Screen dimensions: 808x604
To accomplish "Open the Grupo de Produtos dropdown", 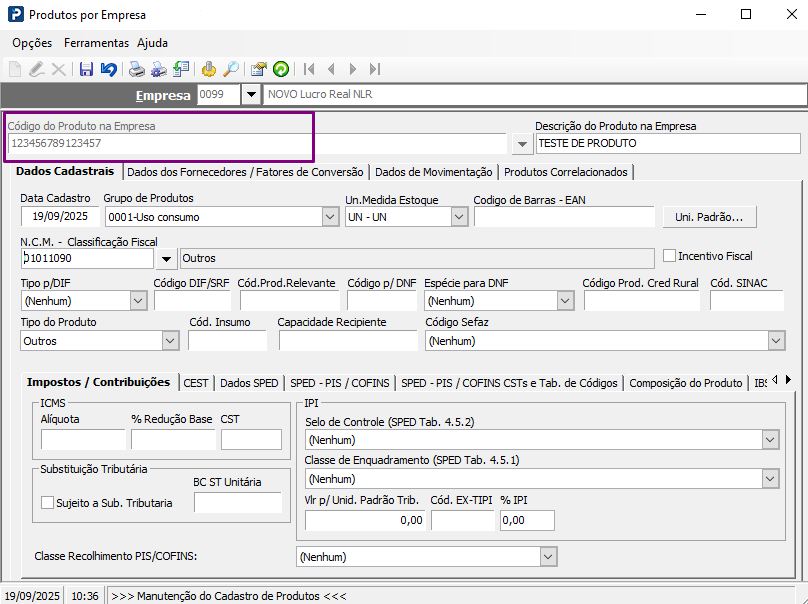I will pos(330,217).
